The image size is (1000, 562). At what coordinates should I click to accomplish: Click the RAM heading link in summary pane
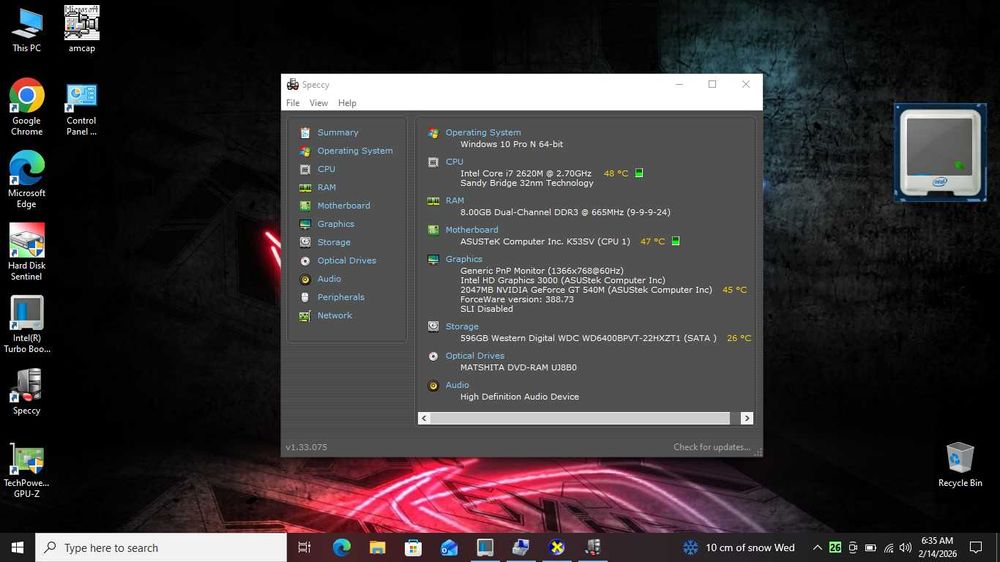pos(455,200)
